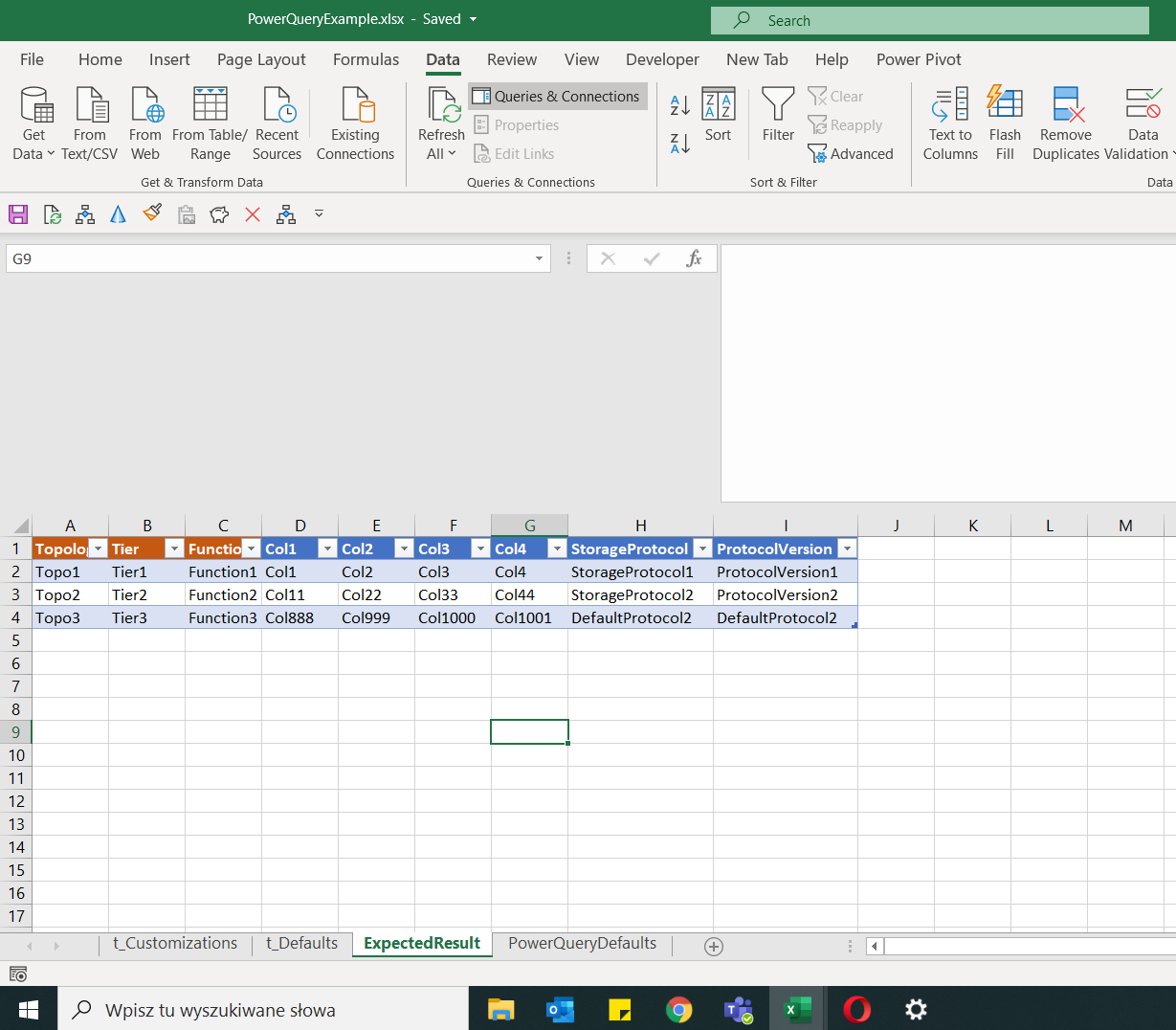Click Text to Columns

click(950, 123)
